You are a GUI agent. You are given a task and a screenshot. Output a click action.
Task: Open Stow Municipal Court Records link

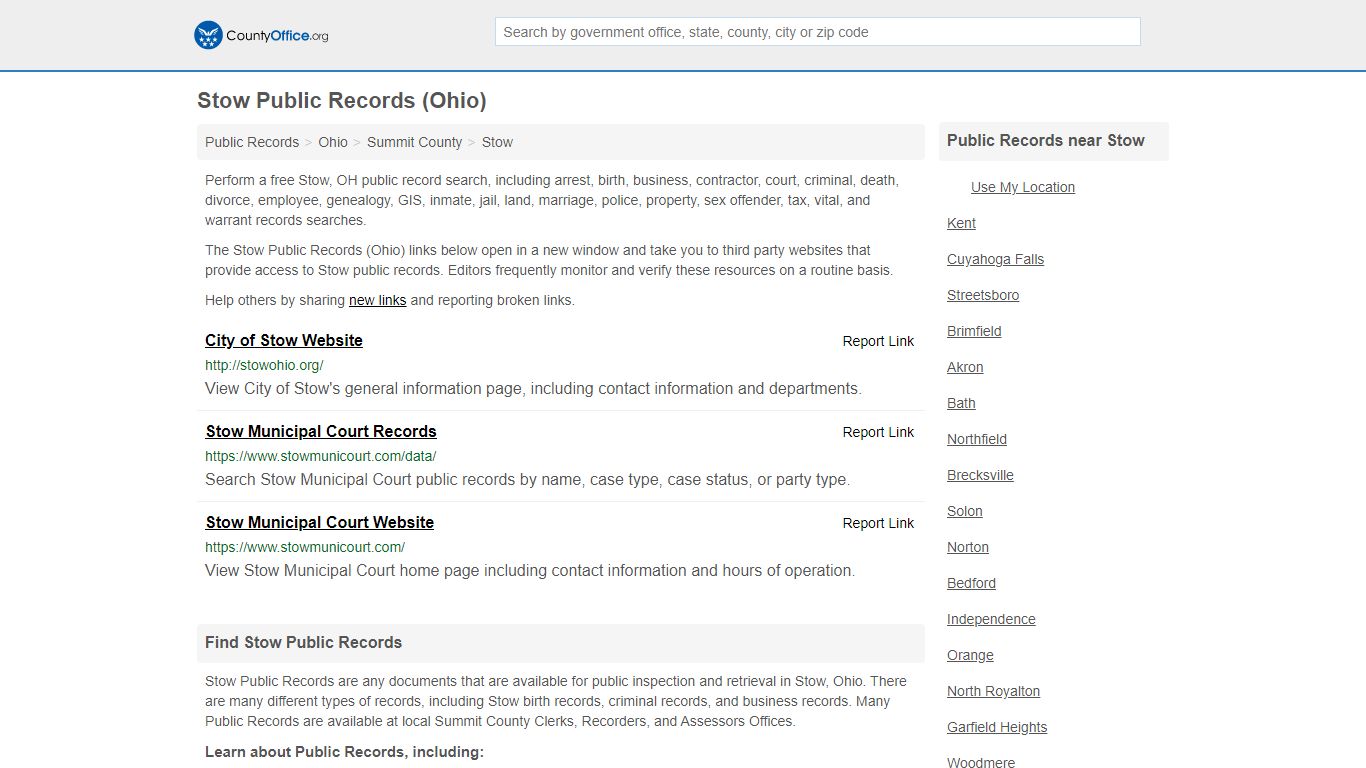pyautogui.click(x=321, y=431)
